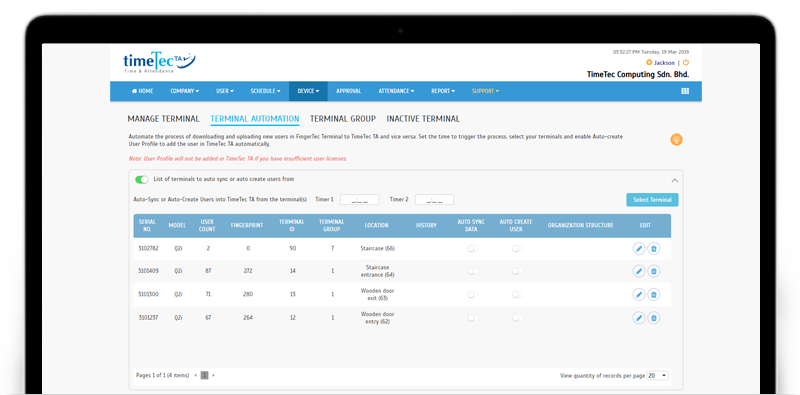Go to Home in navigation bar
Viewport: 800px width, 395px height.
pos(142,91)
